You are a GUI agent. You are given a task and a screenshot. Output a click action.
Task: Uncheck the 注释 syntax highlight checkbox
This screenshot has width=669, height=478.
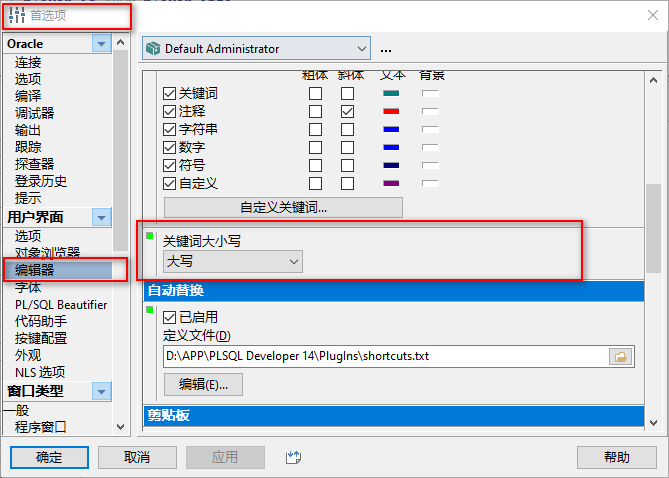pos(169,111)
